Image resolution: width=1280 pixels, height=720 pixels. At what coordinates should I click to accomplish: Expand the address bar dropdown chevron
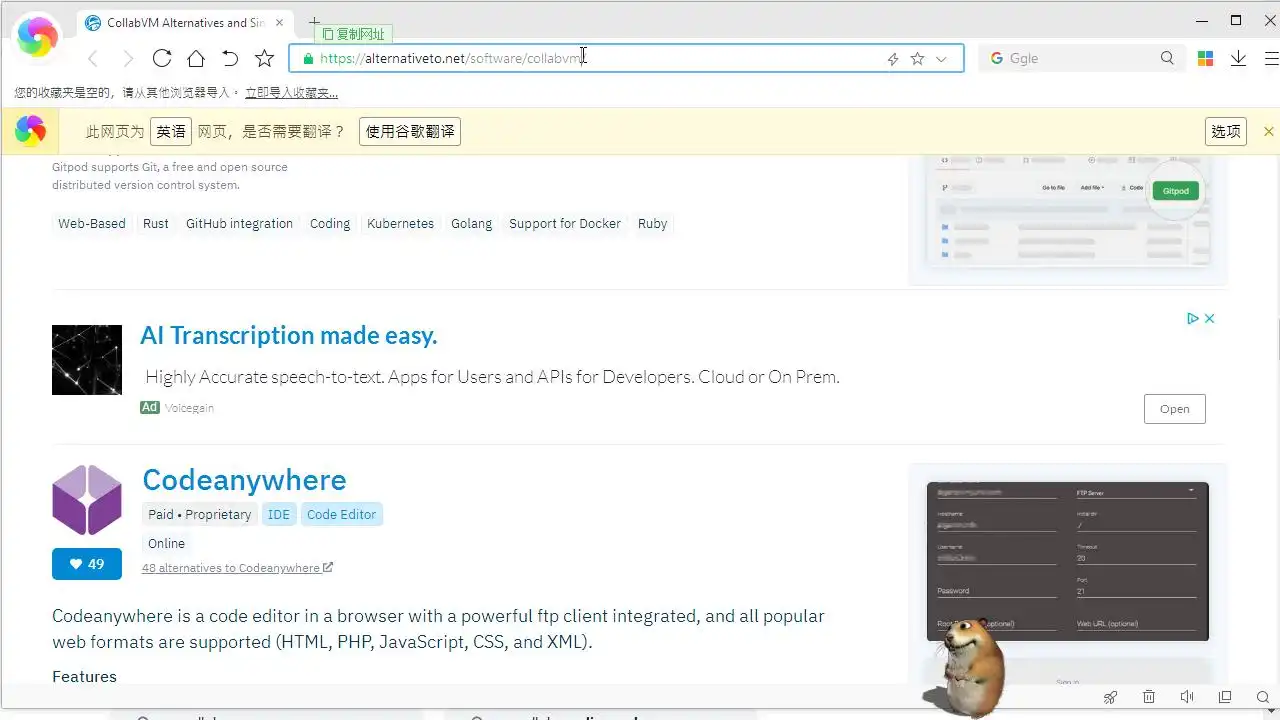pyautogui.click(x=941, y=59)
